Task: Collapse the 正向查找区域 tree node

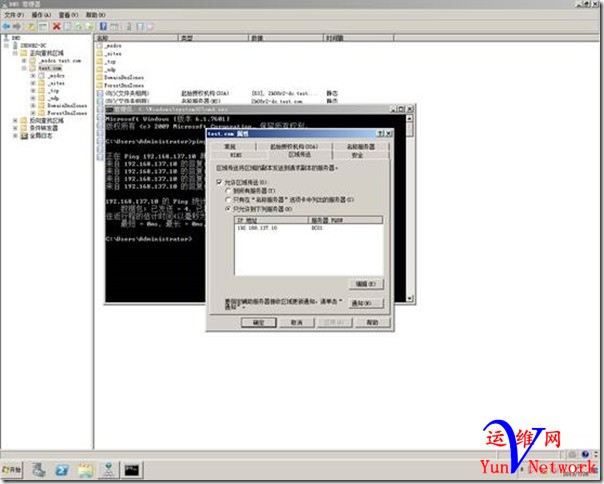Action: (x=15, y=53)
